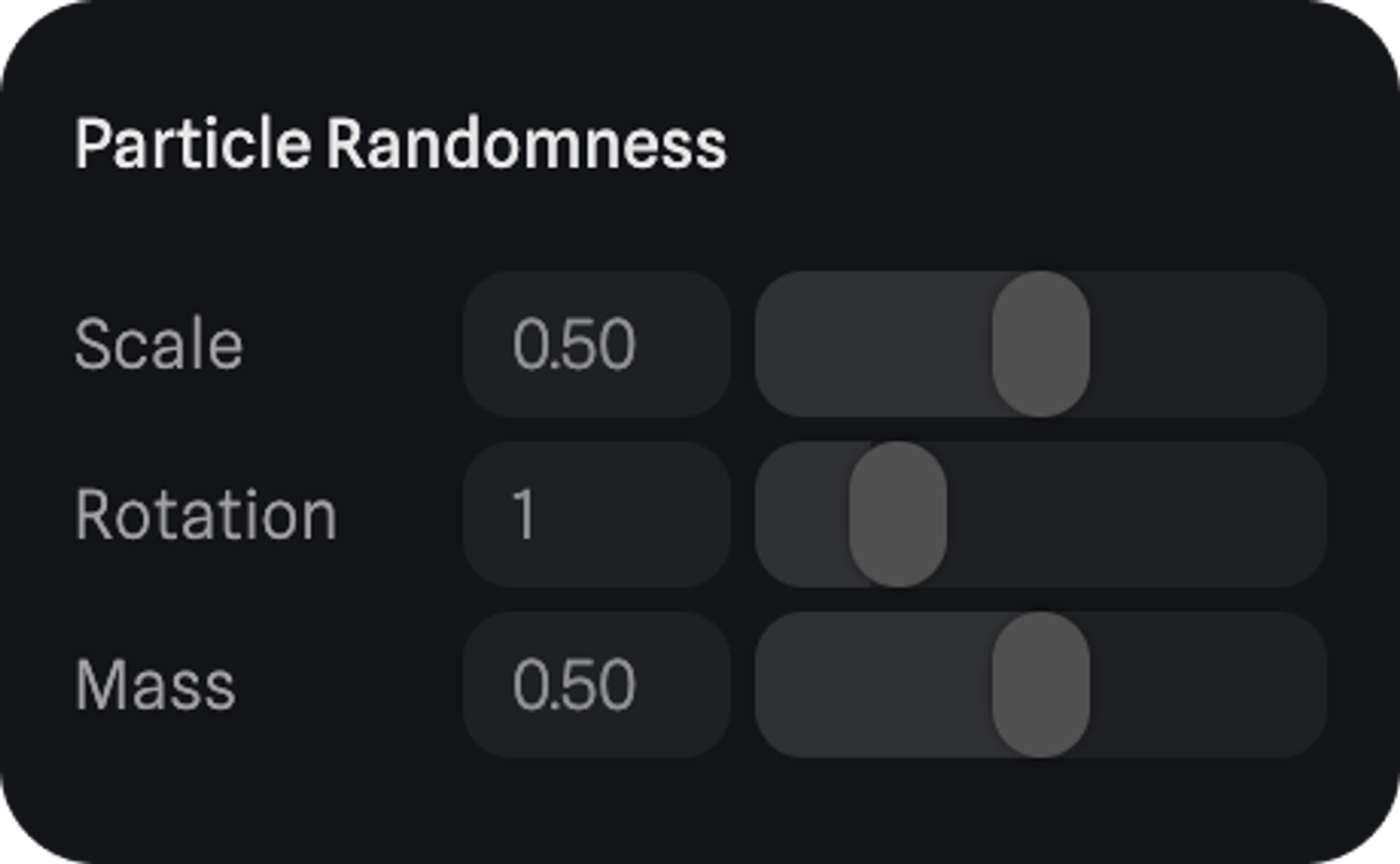Click the Mass label
Viewport: 1400px width, 864px height.
pyautogui.click(x=155, y=686)
